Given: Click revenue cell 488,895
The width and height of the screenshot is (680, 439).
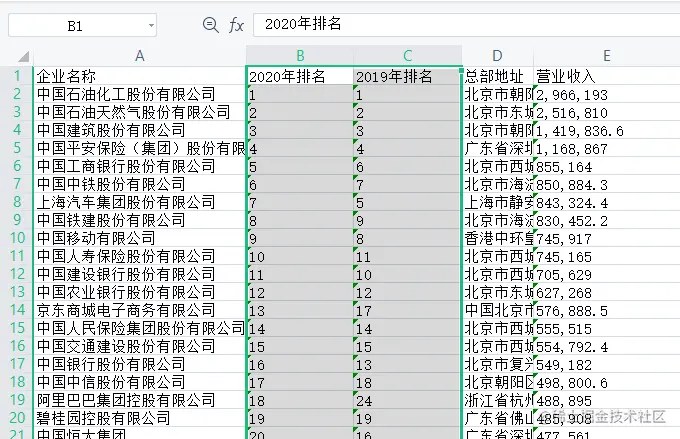Looking at the screenshot, I should (607, 400).
